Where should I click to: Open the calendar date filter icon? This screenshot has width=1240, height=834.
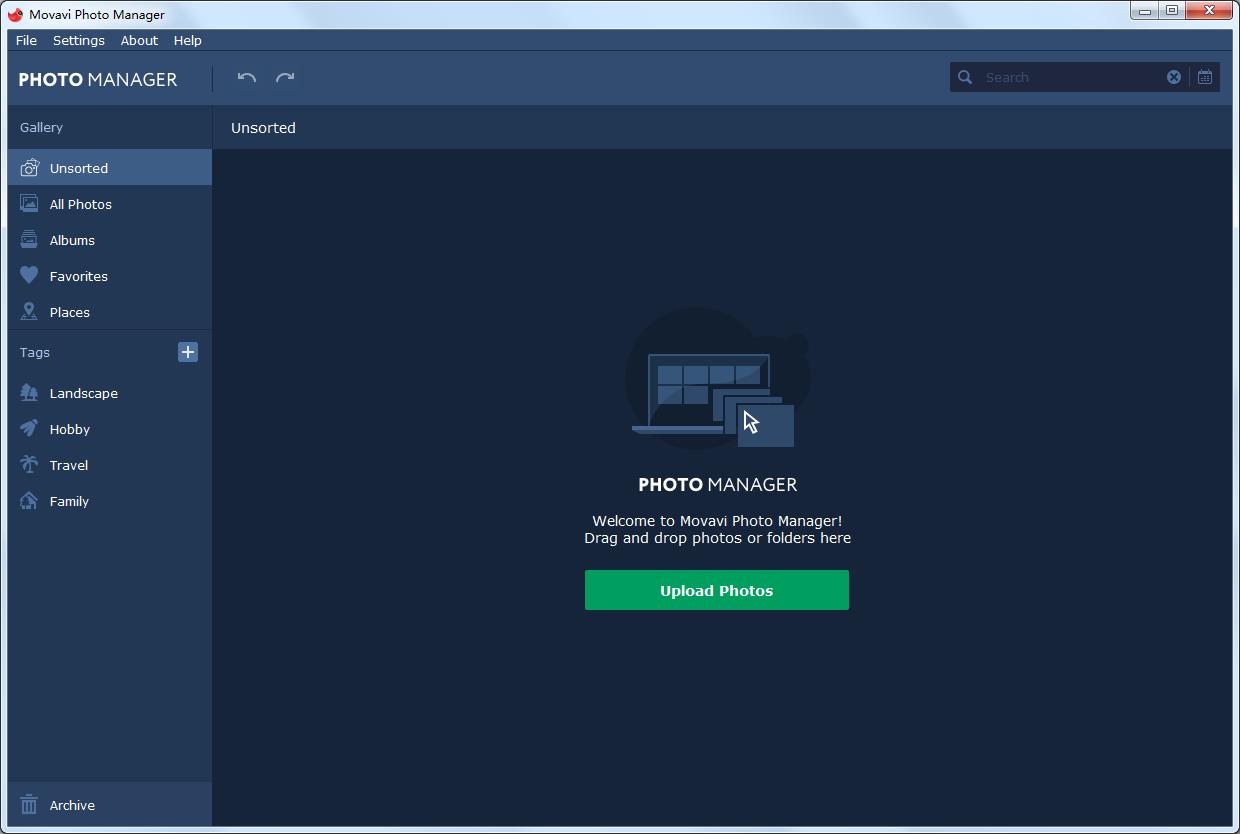(x=1205, y=77)
